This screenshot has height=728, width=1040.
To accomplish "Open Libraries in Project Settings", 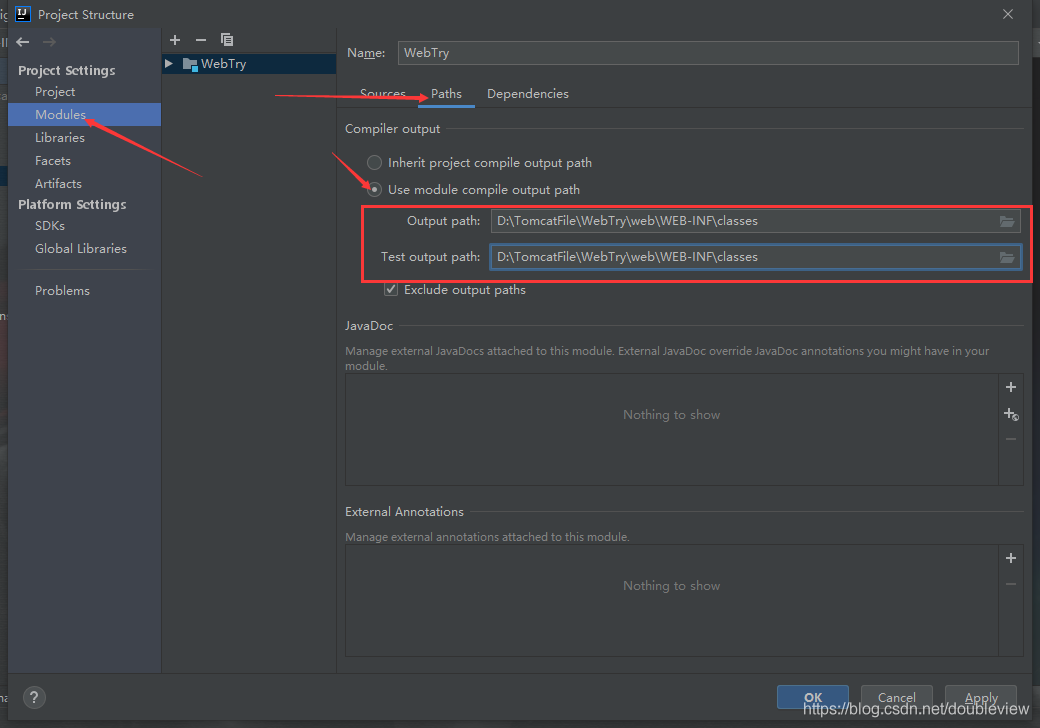I will [x=60, y=138].
